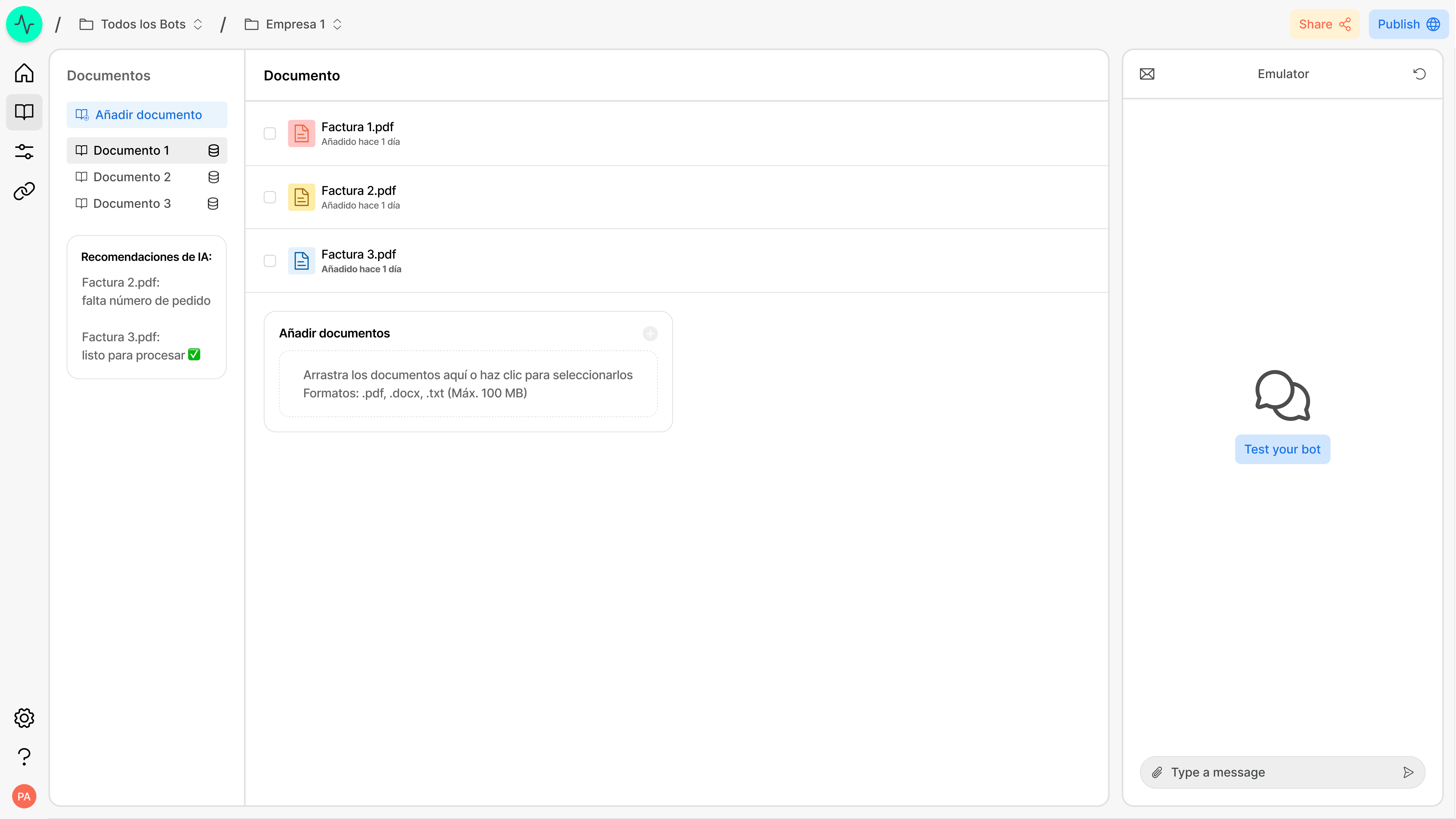Click the integrations link icon in sidebar
The width and height of the screenshot is (1456, 819).
click(x=24, y=191)
